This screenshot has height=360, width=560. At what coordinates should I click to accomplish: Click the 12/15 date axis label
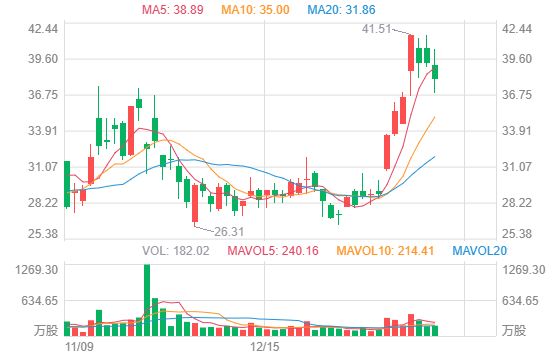(265, 347)
